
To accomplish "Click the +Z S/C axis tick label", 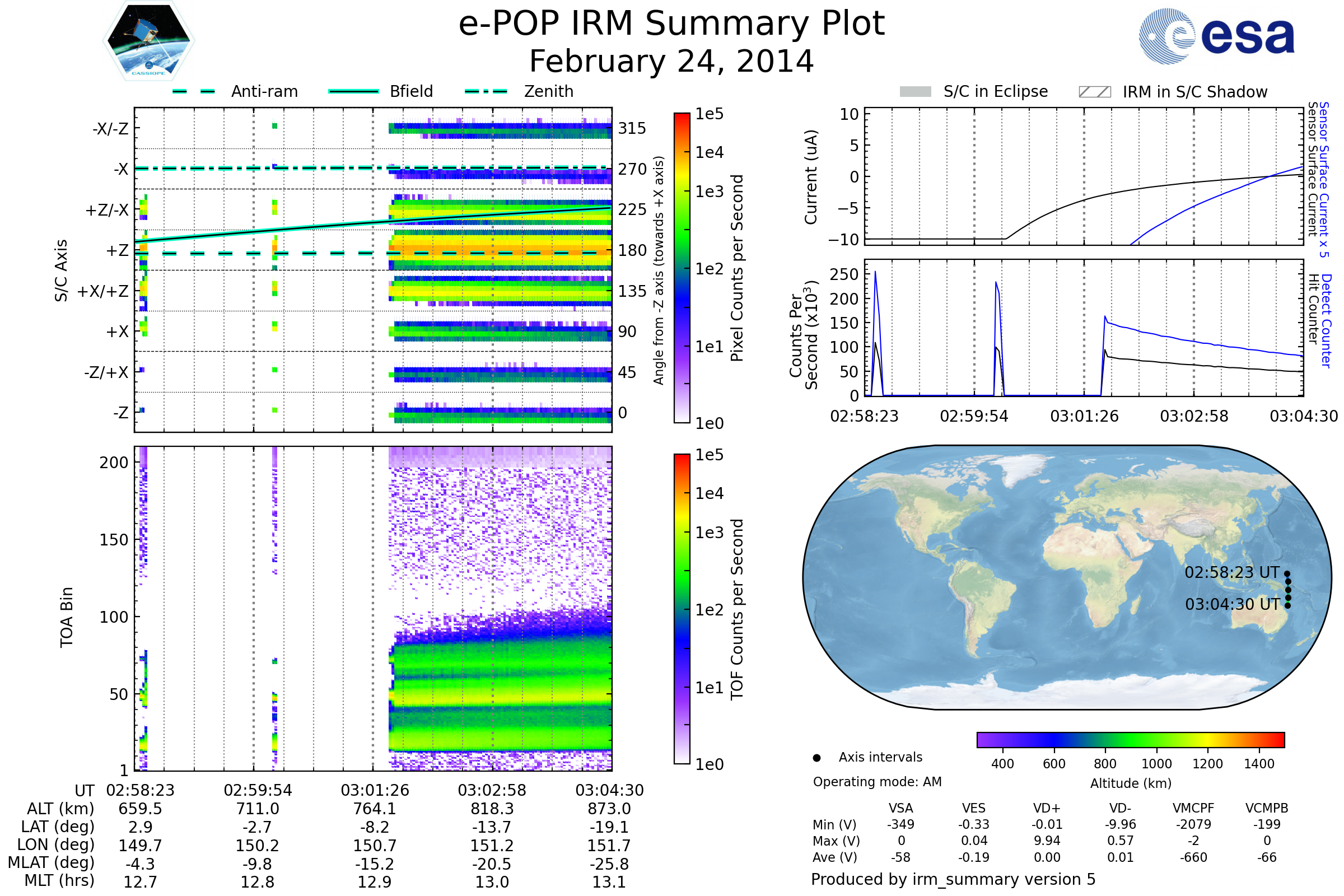I will tap(117, 251).
